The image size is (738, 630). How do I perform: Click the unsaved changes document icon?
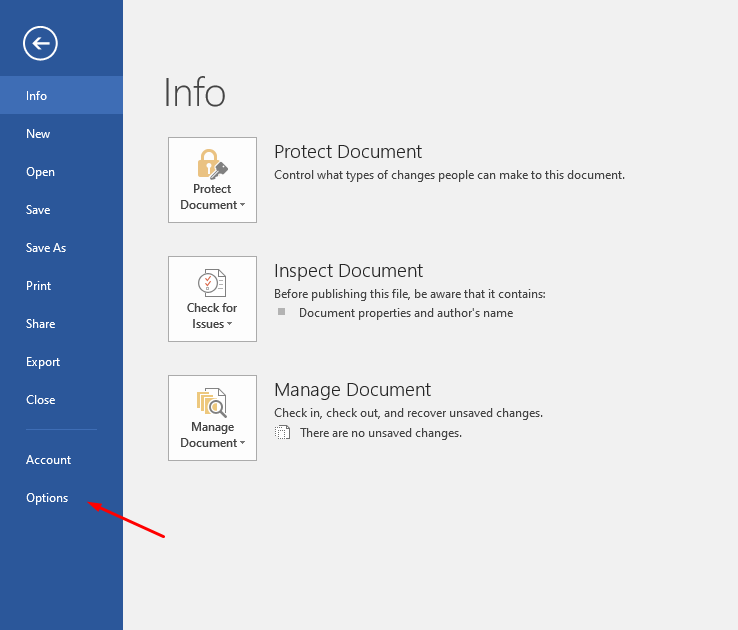[x=282, y=432]
